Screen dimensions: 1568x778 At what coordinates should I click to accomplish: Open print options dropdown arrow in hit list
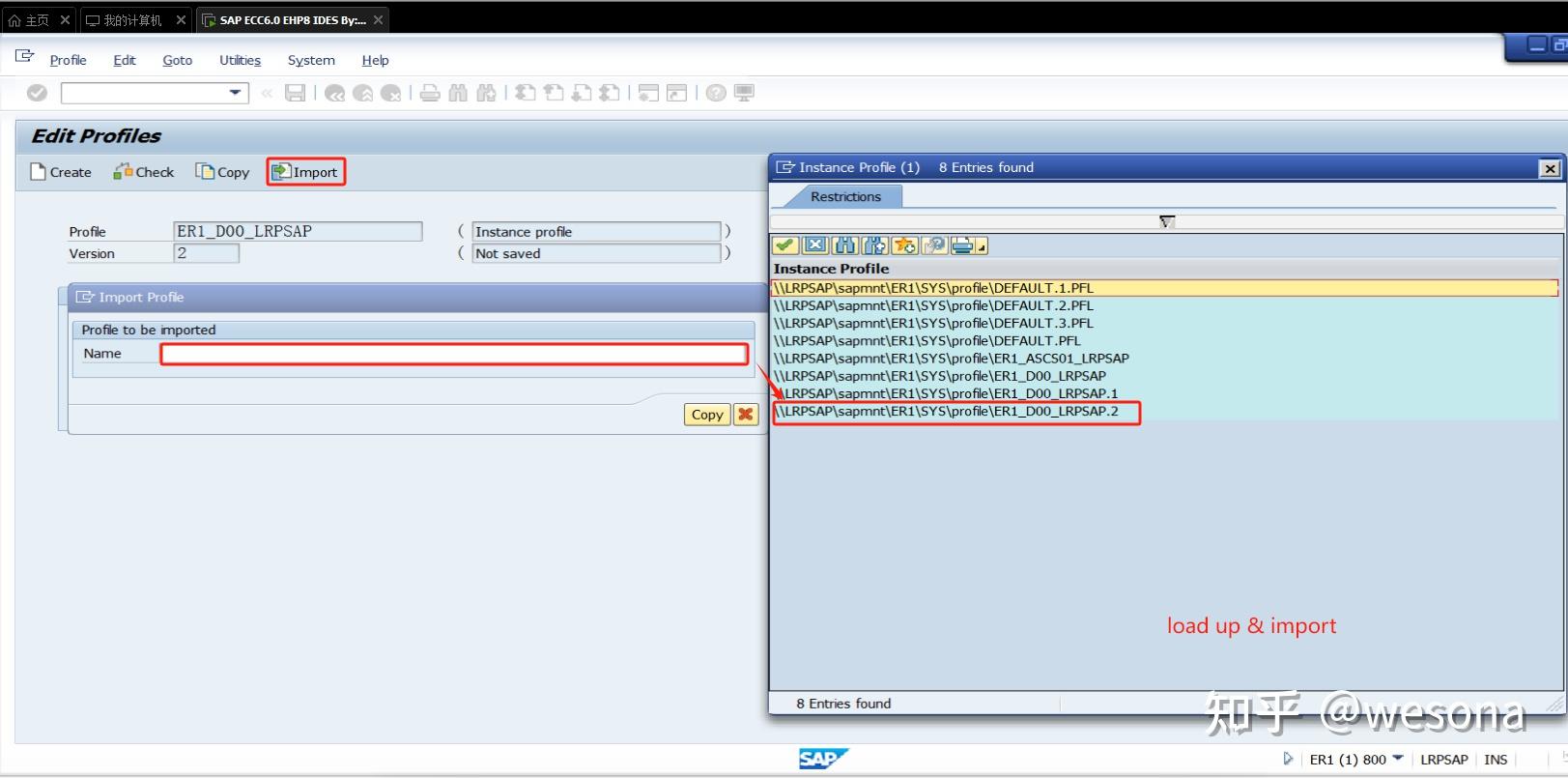tap(982, 246)
